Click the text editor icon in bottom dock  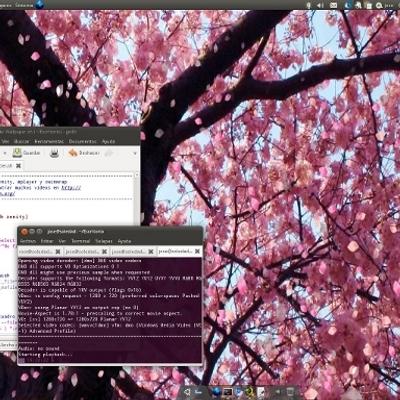(261, 392)
